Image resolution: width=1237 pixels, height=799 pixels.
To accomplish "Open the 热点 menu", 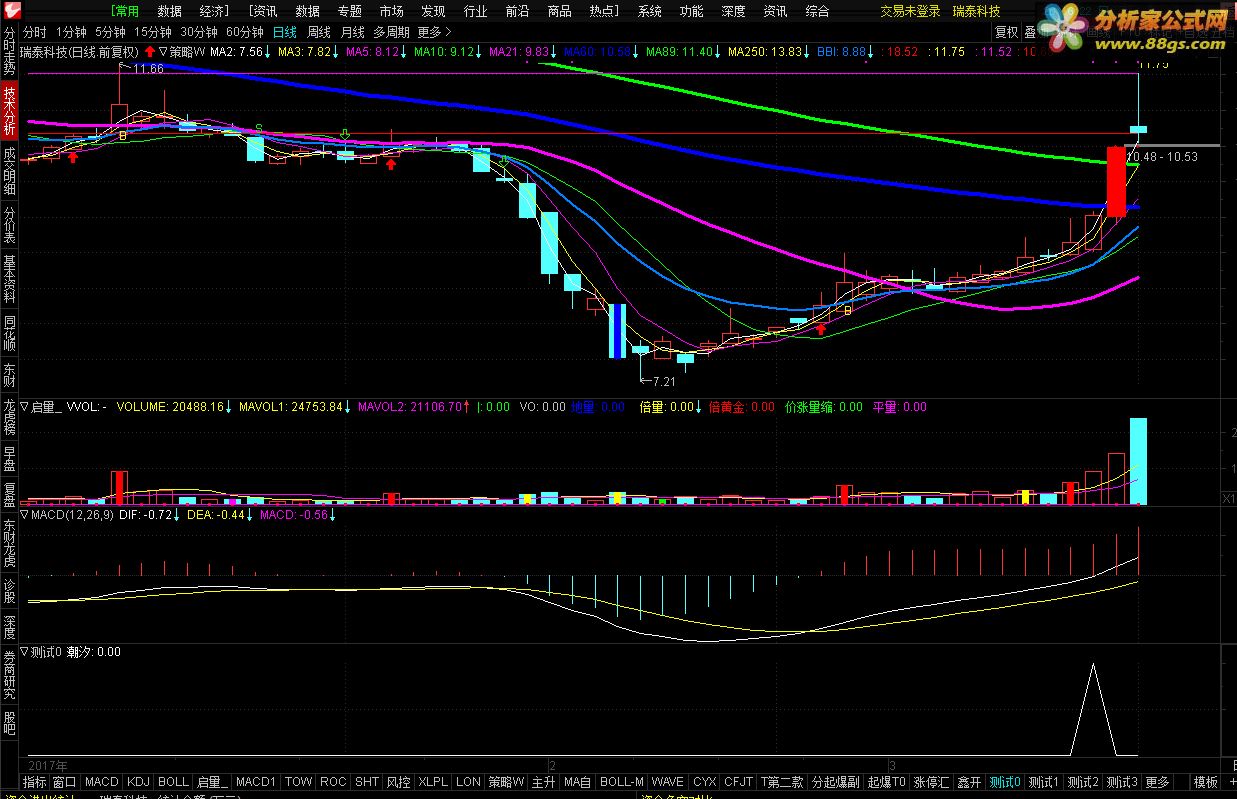I will 604,11.
